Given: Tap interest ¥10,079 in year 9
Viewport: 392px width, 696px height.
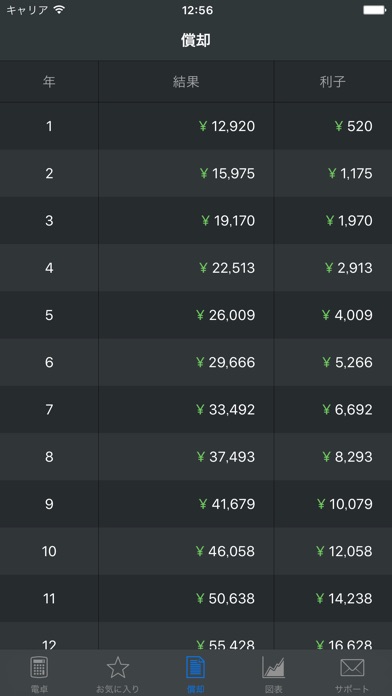Looking at the screenshot, I should pos(344,504).
